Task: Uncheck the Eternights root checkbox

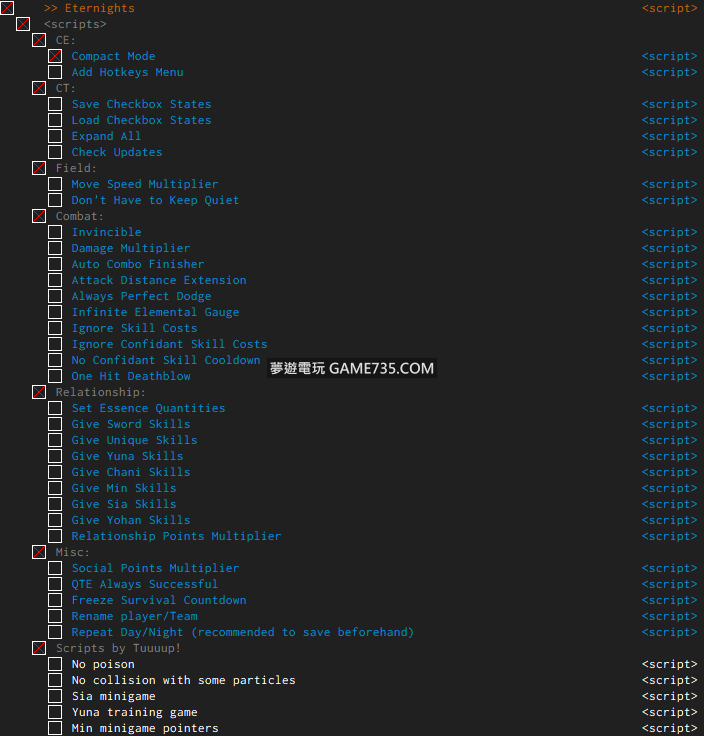Action: pos(7,8)
